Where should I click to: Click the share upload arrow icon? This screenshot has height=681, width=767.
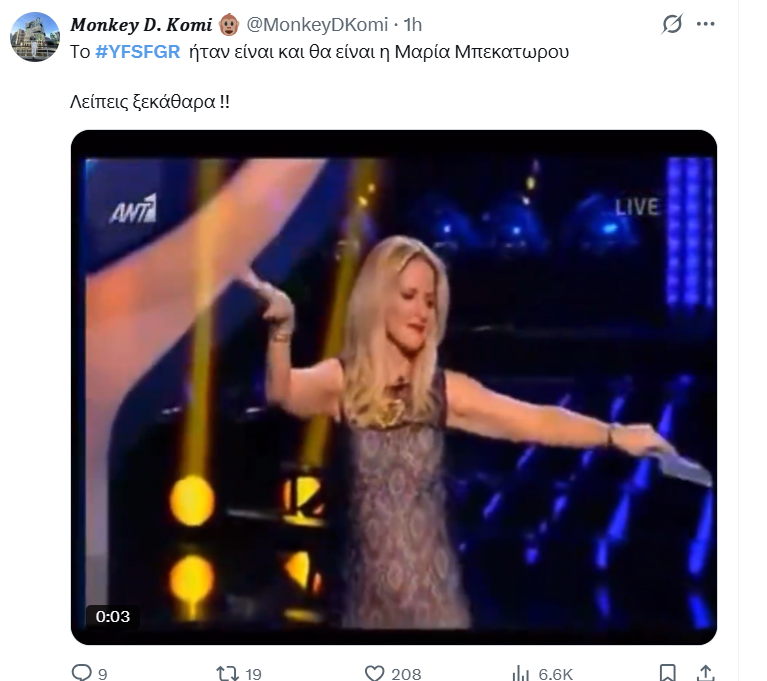coord(704,673)
